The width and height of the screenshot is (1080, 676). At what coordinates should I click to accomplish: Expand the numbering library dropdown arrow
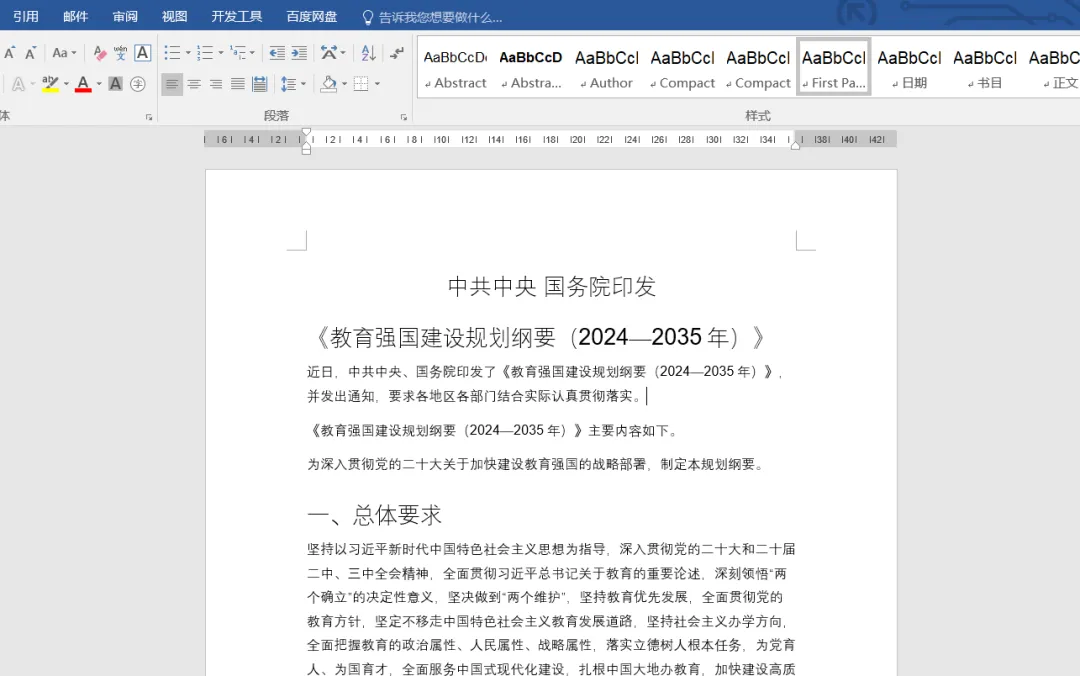[x=221, y=53]
